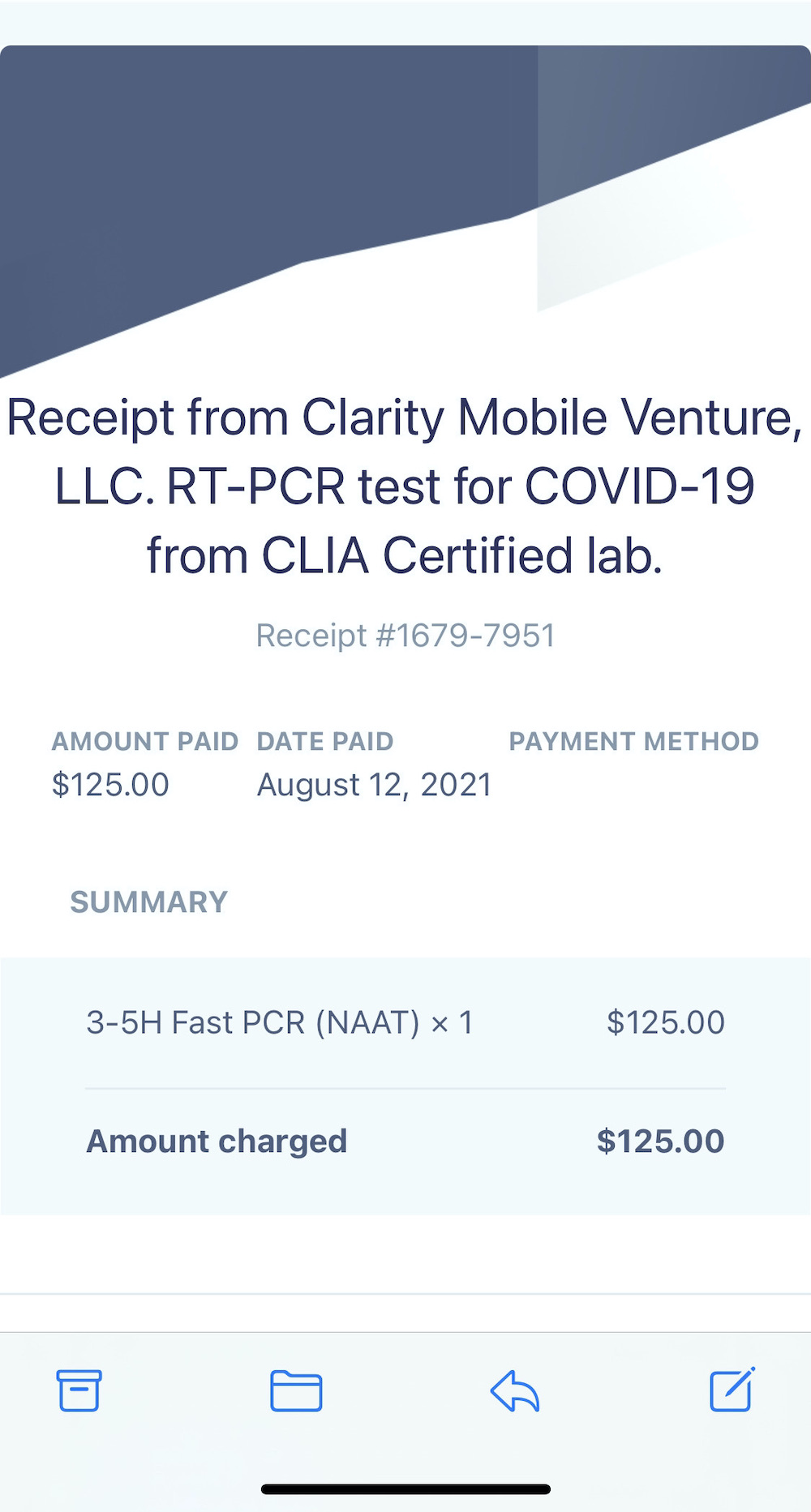Tap the divider line above Amount charged
This screenshot has width=811, height=1512.
pyautogui.click(x=405, y=1088)
